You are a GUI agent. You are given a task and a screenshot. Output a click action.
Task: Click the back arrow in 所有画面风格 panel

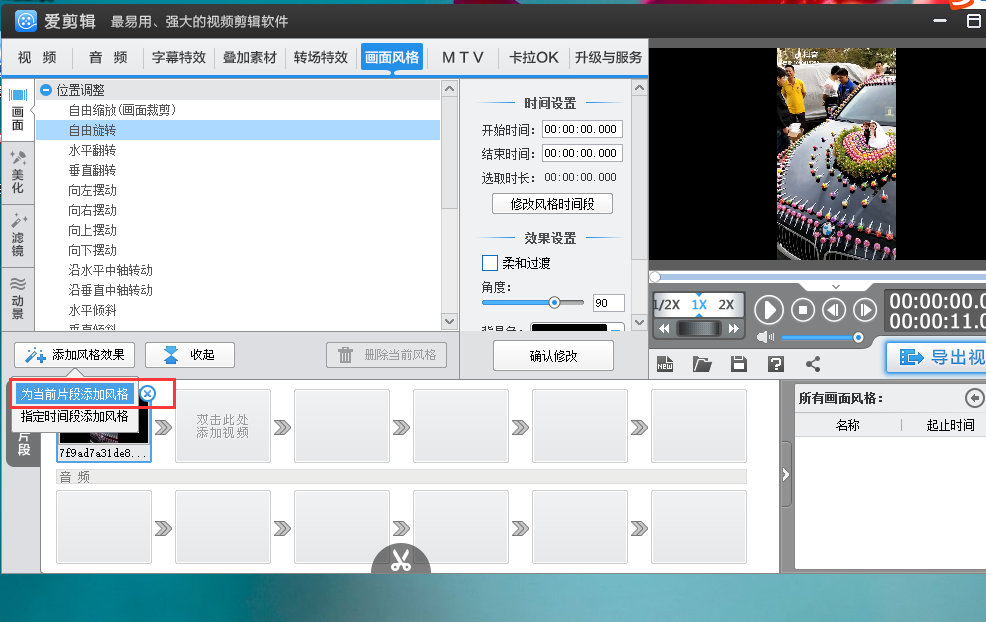974,397
